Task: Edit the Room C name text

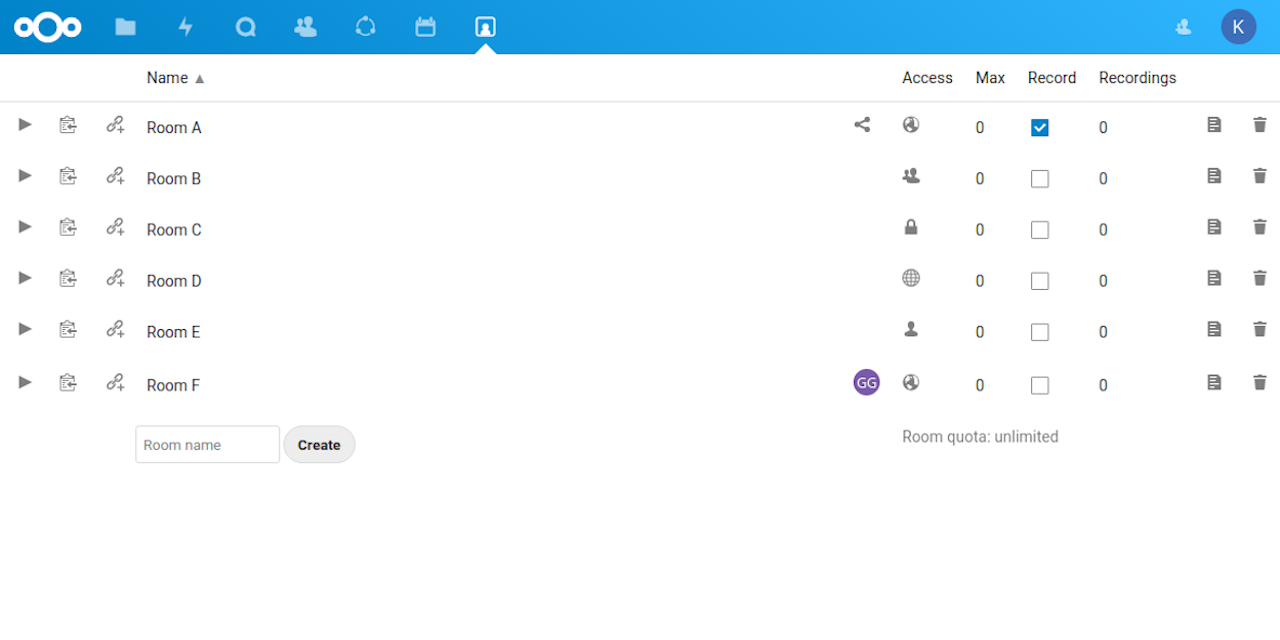Action: pyautogui.click(x=174, y=230)
